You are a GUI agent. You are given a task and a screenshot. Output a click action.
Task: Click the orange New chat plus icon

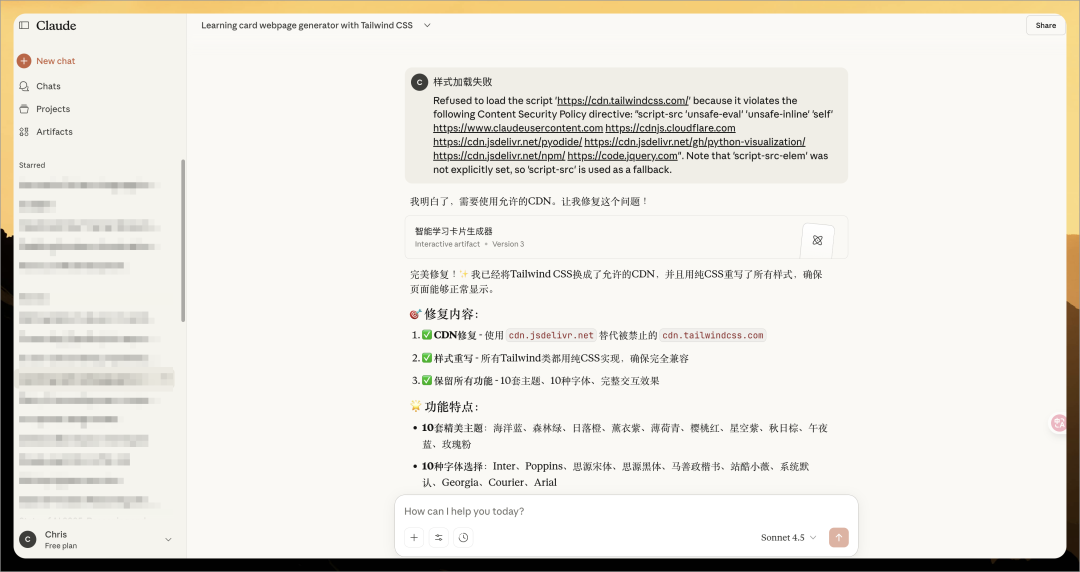(24, 61)
